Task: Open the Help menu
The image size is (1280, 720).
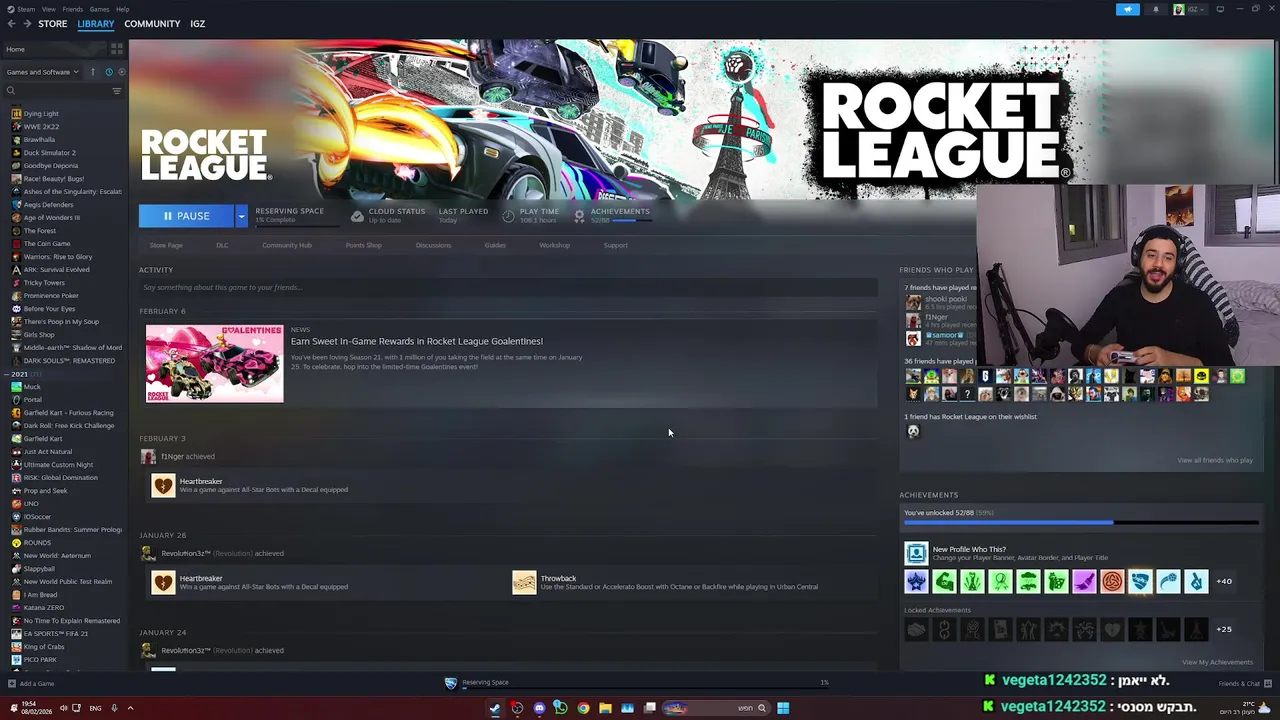Action: 122,9
